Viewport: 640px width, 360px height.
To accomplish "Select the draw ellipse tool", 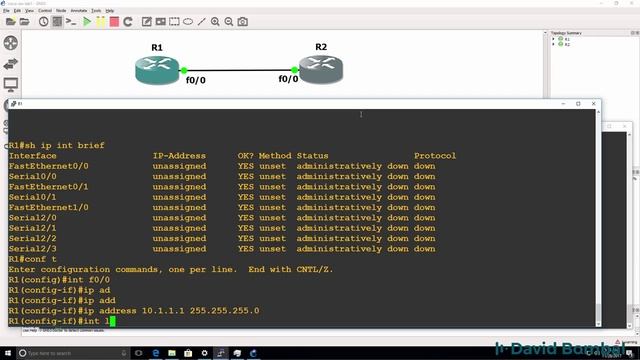I will pos(188,22).
